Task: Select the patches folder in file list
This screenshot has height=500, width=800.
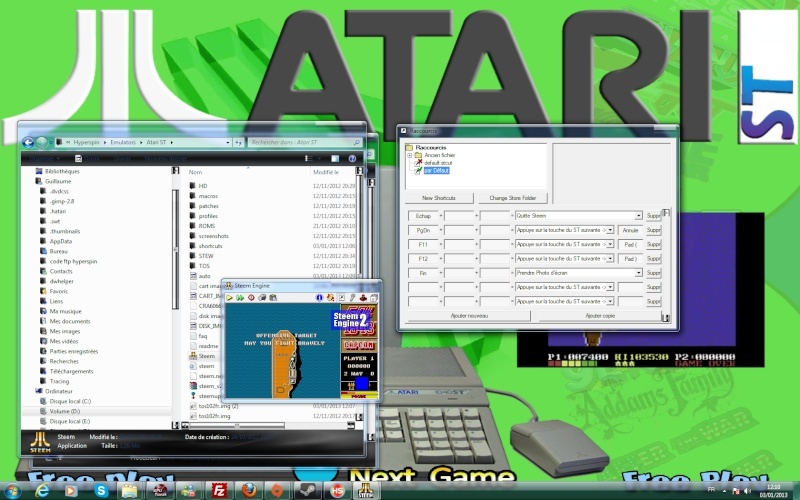Action: click(x=208, y=206)
